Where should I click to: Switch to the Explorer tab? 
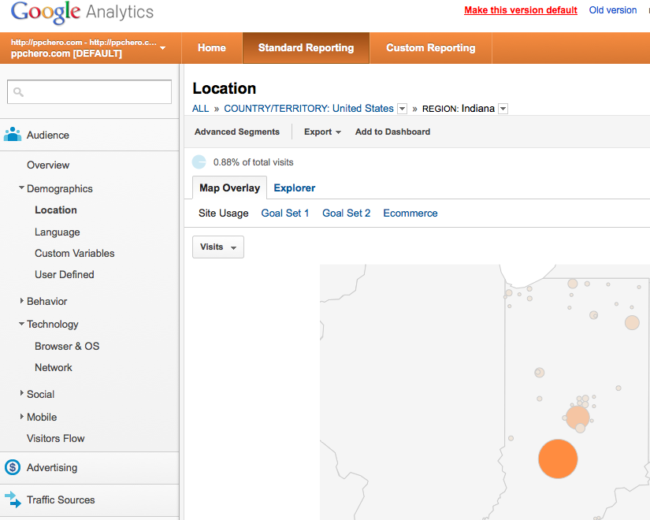(x=294, y=188)
